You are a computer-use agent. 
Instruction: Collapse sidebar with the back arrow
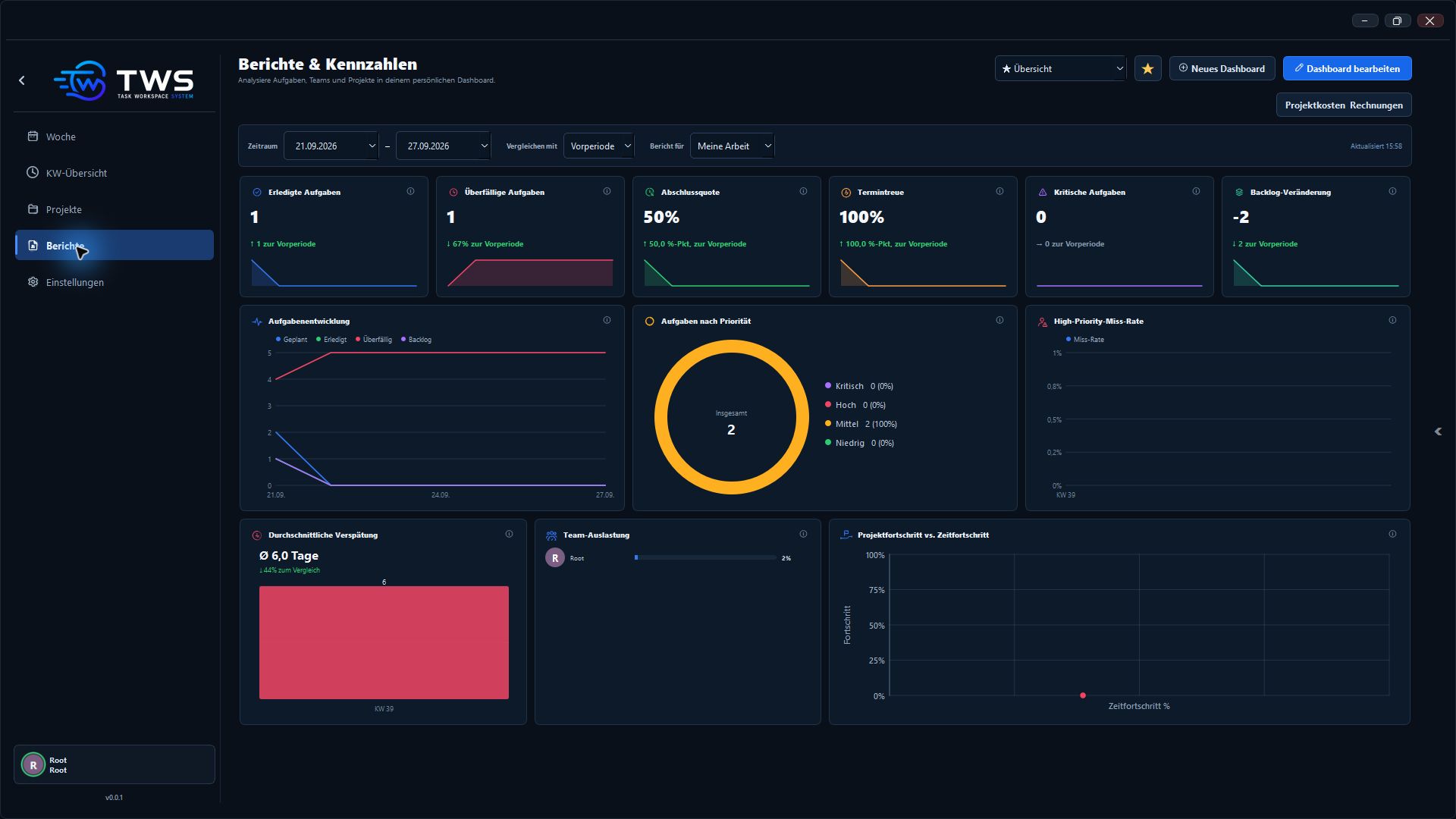tap(22, 80)
